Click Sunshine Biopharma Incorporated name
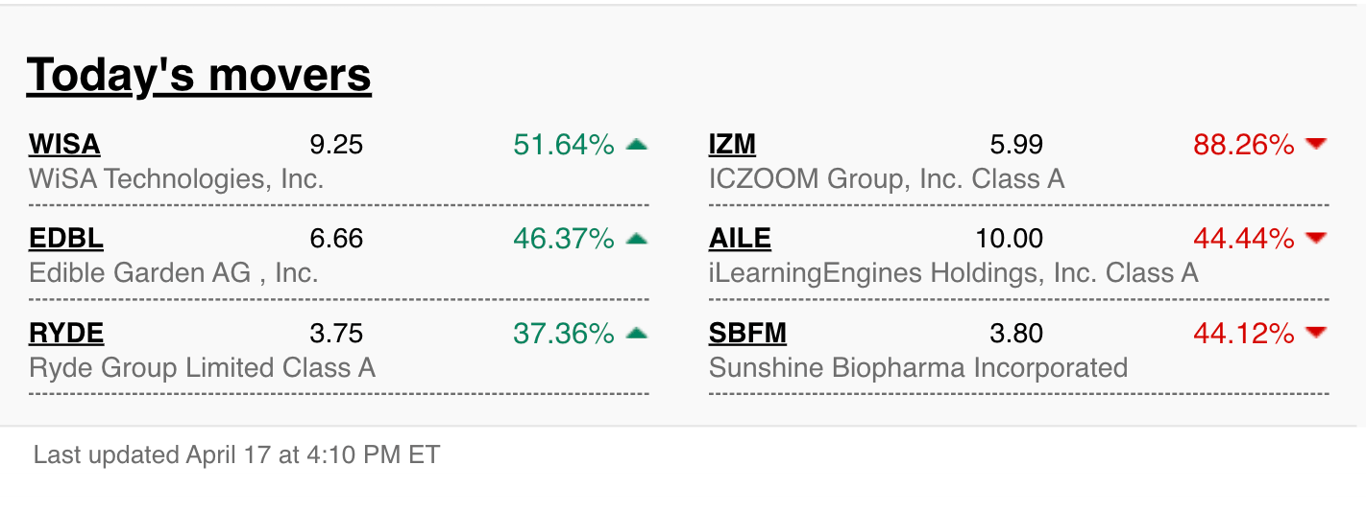Image resolution: width=1366 pixels, height=512 pixels. pos(918,368)
